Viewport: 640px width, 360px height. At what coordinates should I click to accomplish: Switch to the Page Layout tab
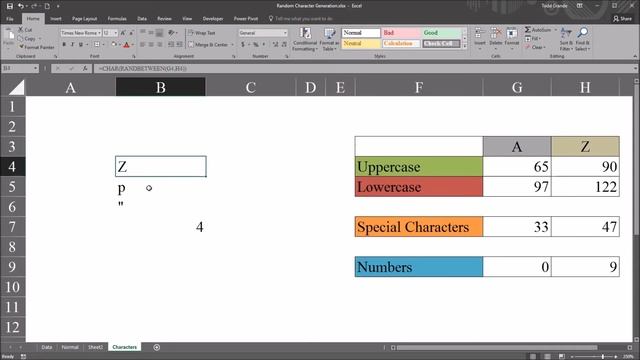click(84, 19)
